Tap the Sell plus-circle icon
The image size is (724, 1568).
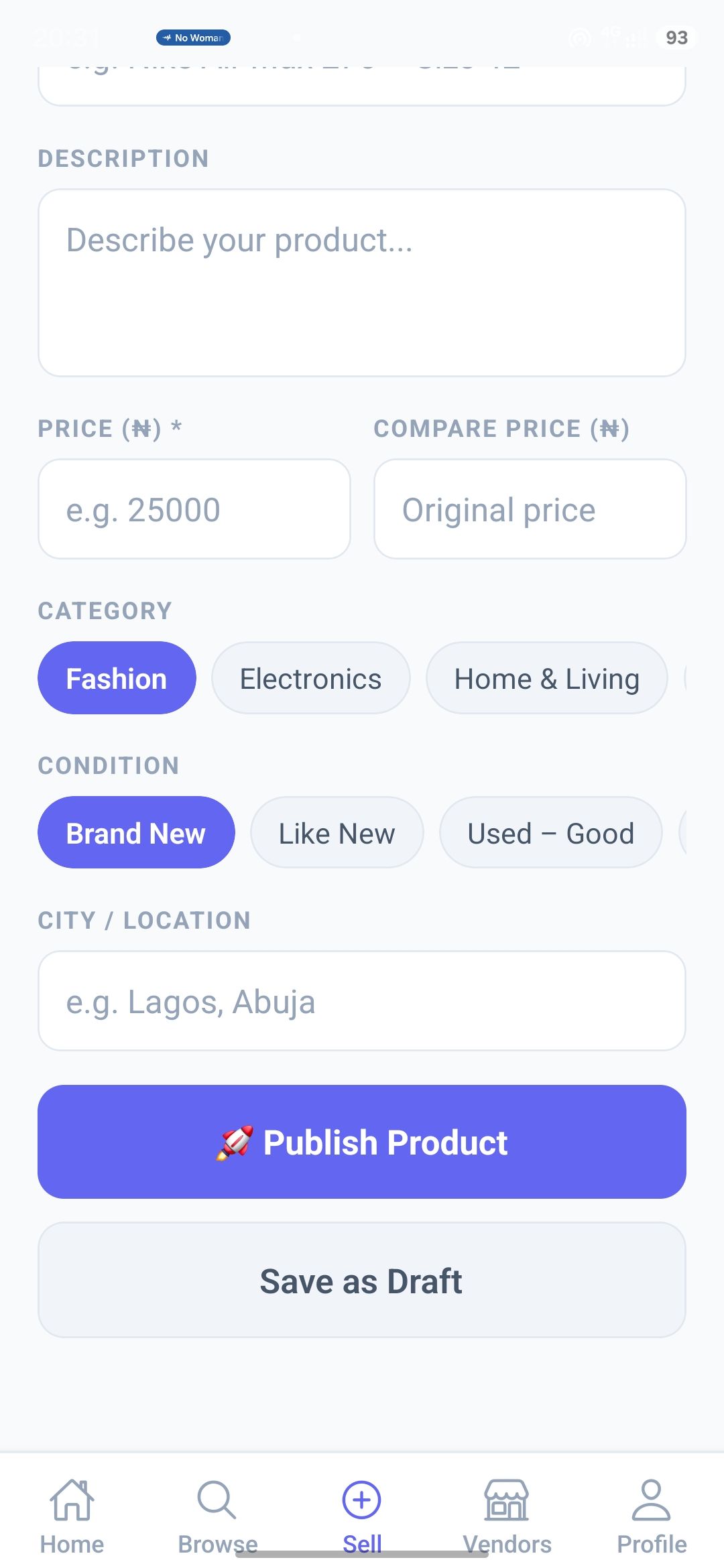click(x=362, y=1500)
